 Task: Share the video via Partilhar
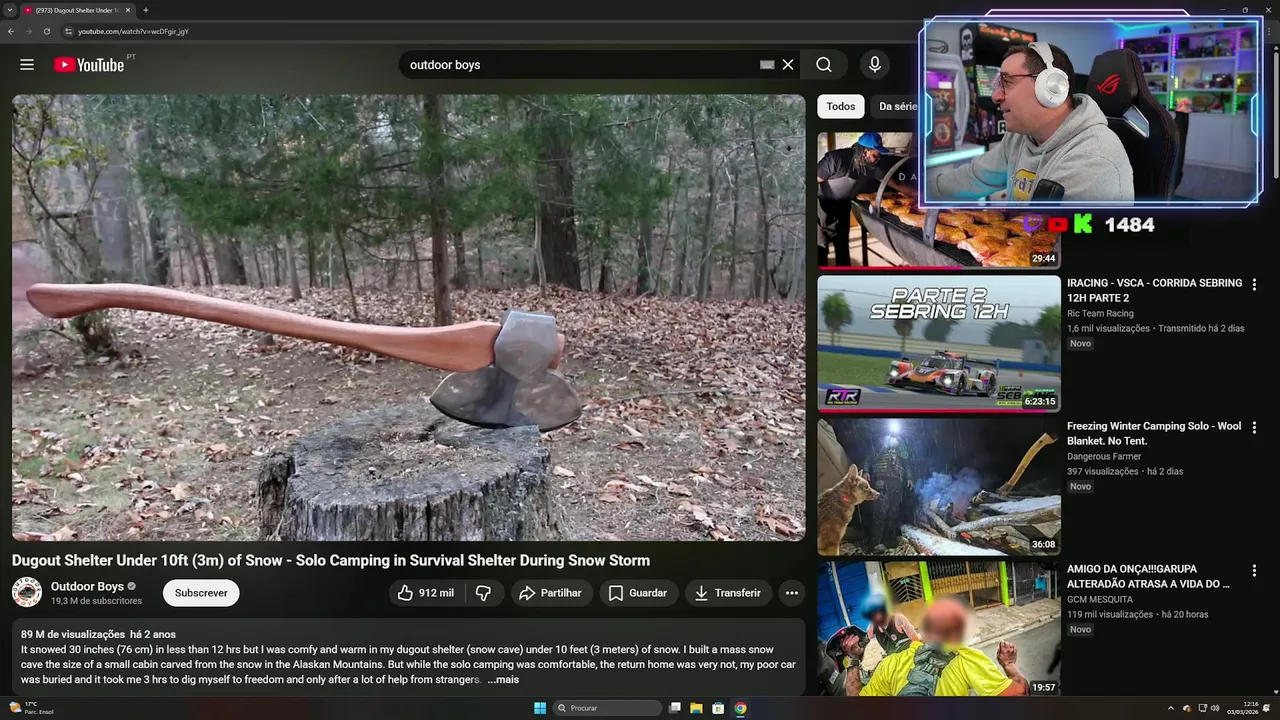click(550, 593)
